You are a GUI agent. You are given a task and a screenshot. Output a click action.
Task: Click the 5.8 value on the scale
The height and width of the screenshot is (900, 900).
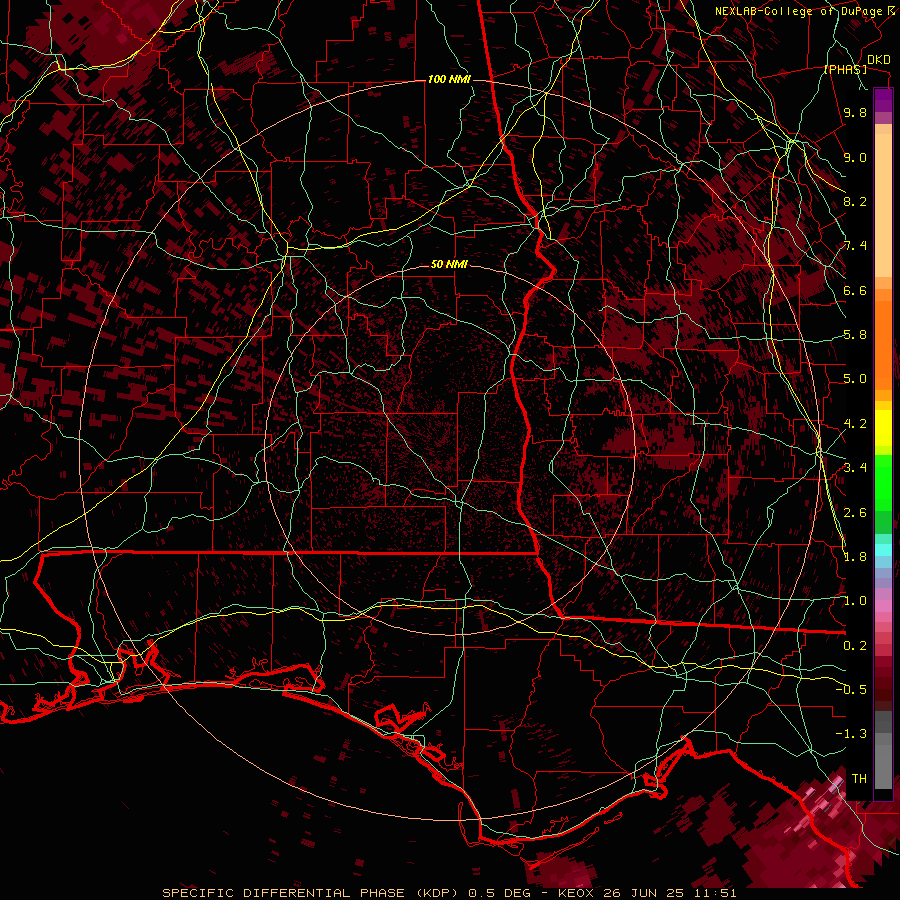pos(855,335)
